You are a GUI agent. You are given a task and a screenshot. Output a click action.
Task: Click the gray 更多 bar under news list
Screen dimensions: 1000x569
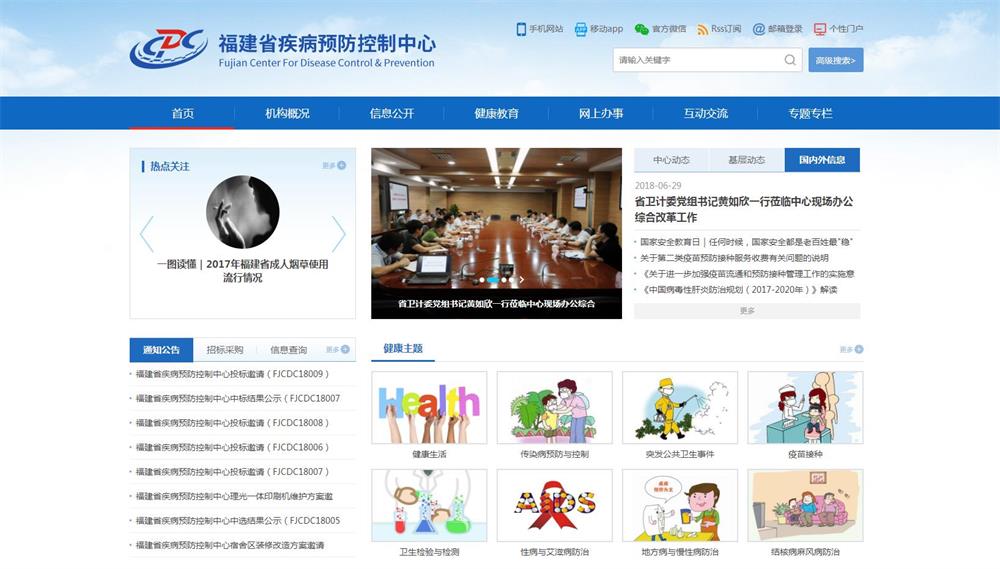click(747, 311)
